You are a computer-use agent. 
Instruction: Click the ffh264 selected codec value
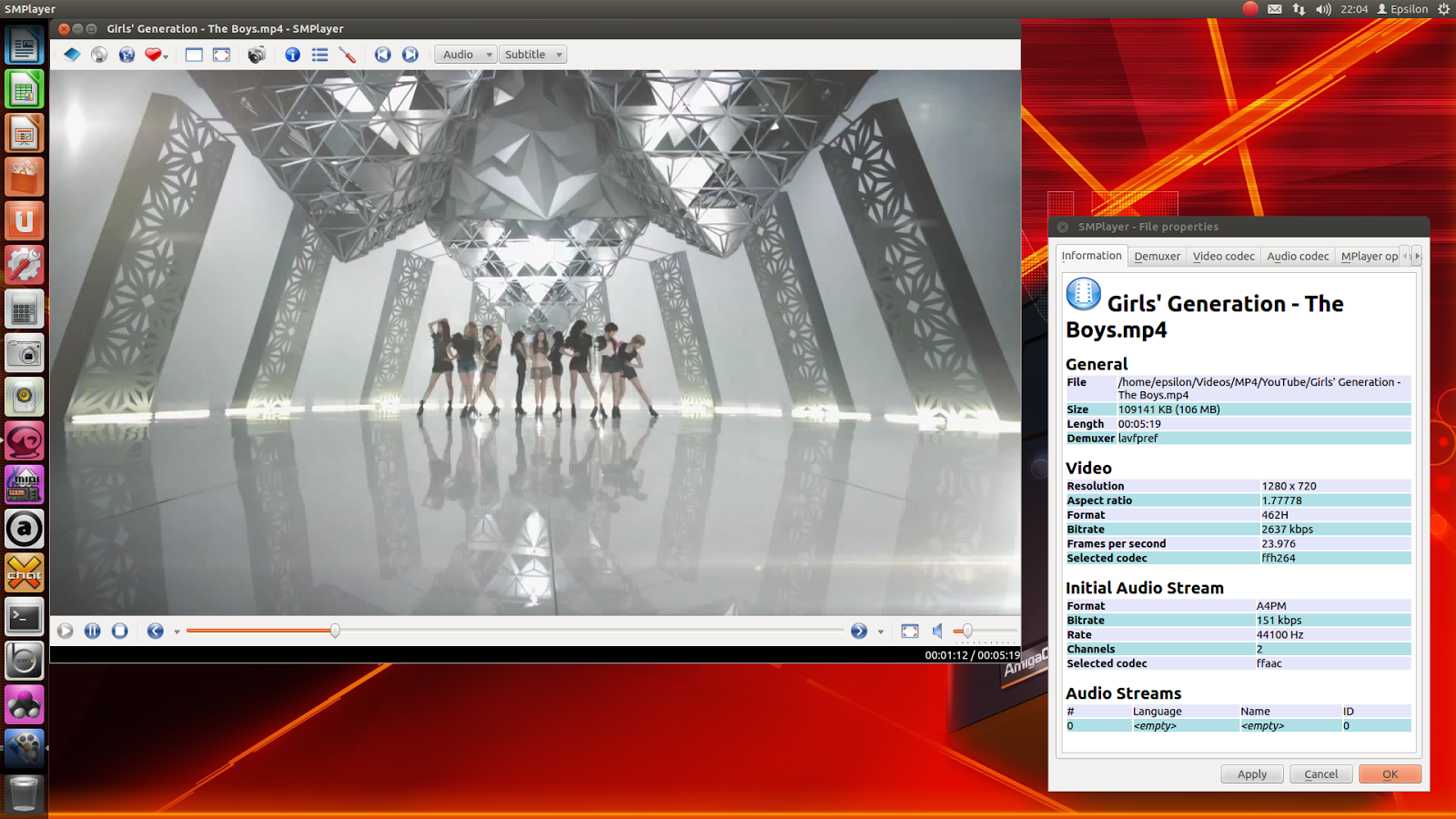[1278, 558]
